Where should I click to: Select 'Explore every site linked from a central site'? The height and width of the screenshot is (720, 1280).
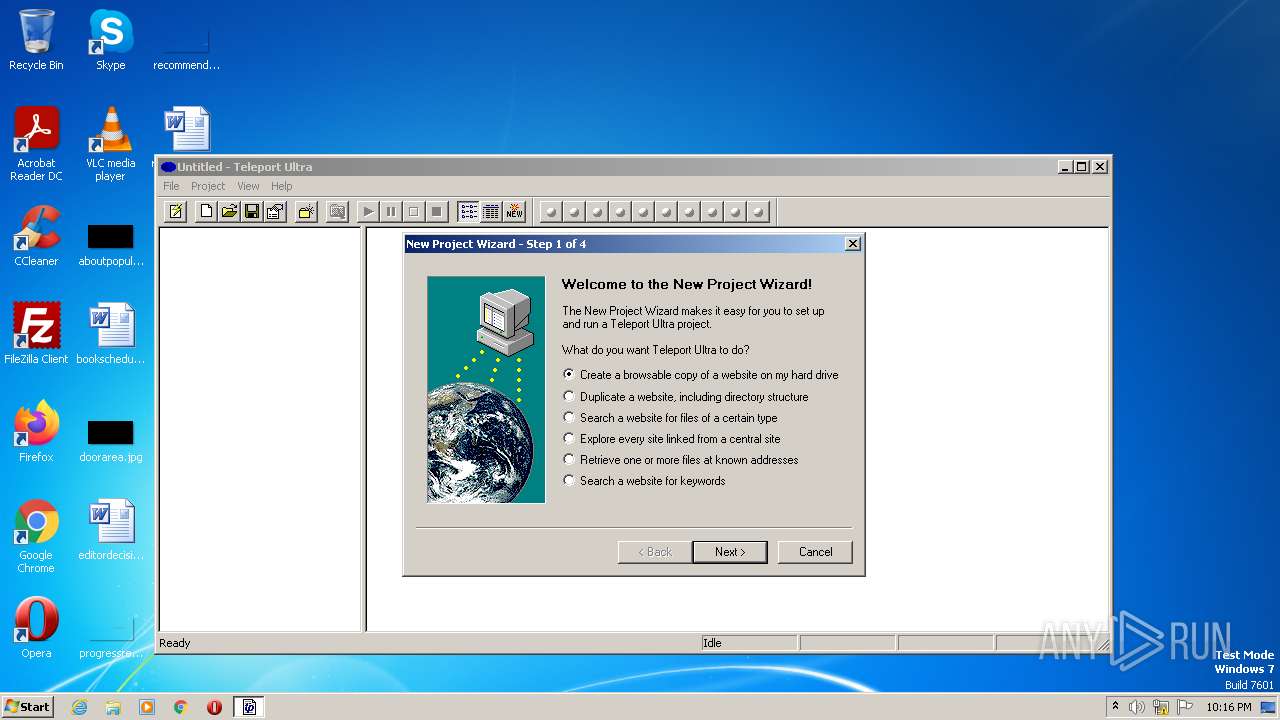(672, 439)
